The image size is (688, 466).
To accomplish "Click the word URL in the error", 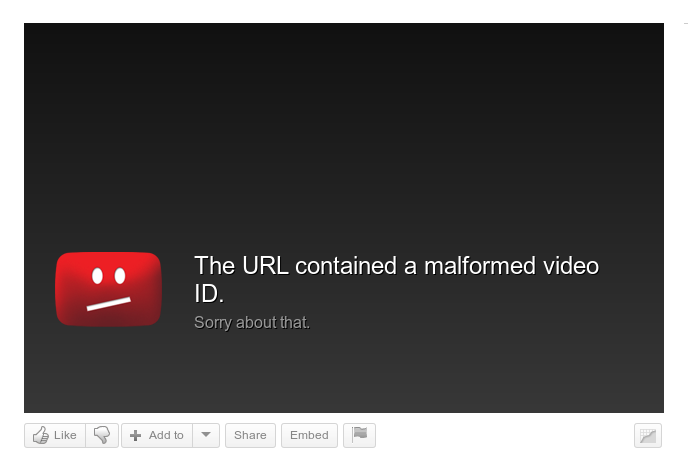I will (x=265, y=266).
